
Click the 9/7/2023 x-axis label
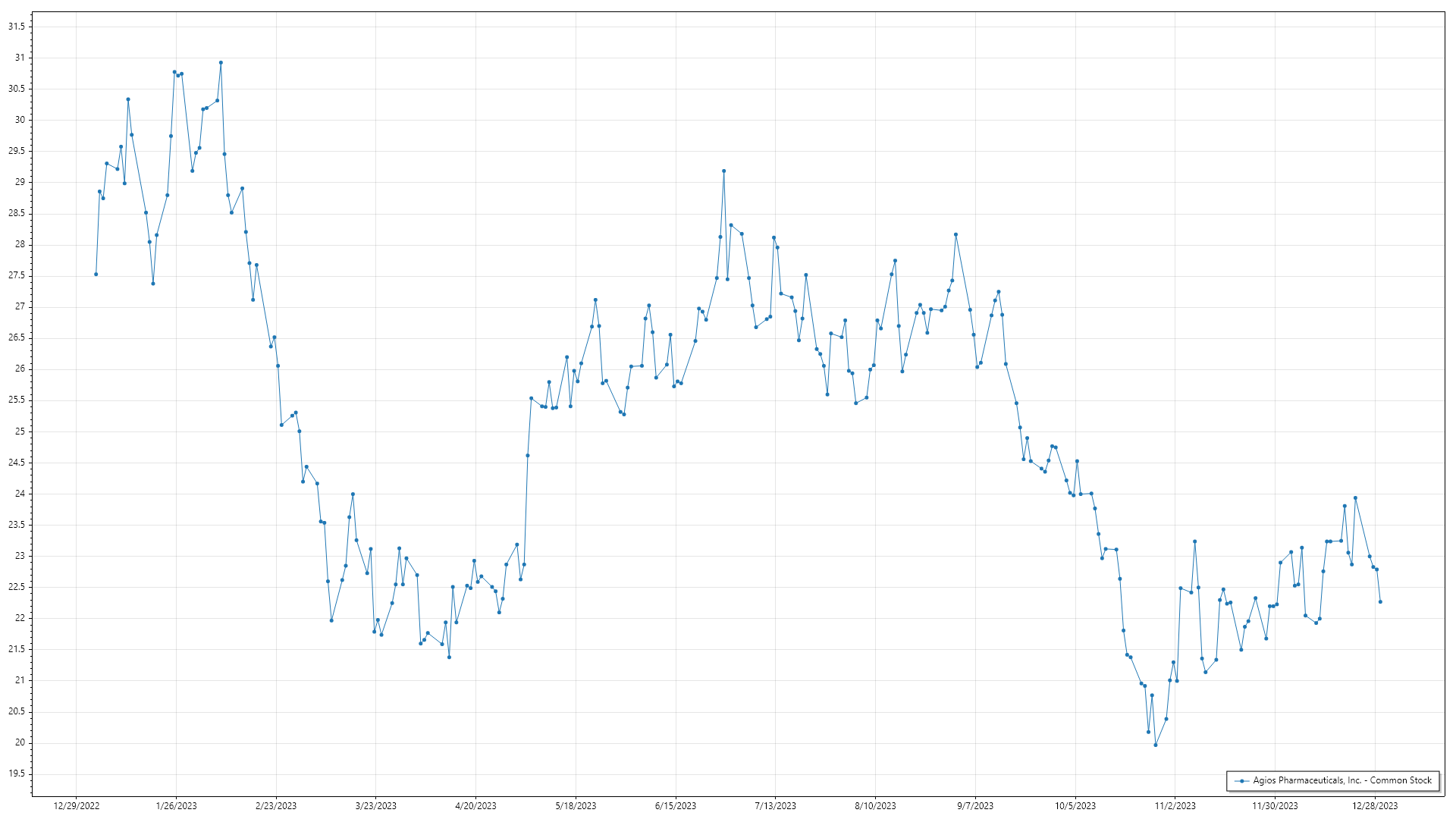tap(974, 806)
